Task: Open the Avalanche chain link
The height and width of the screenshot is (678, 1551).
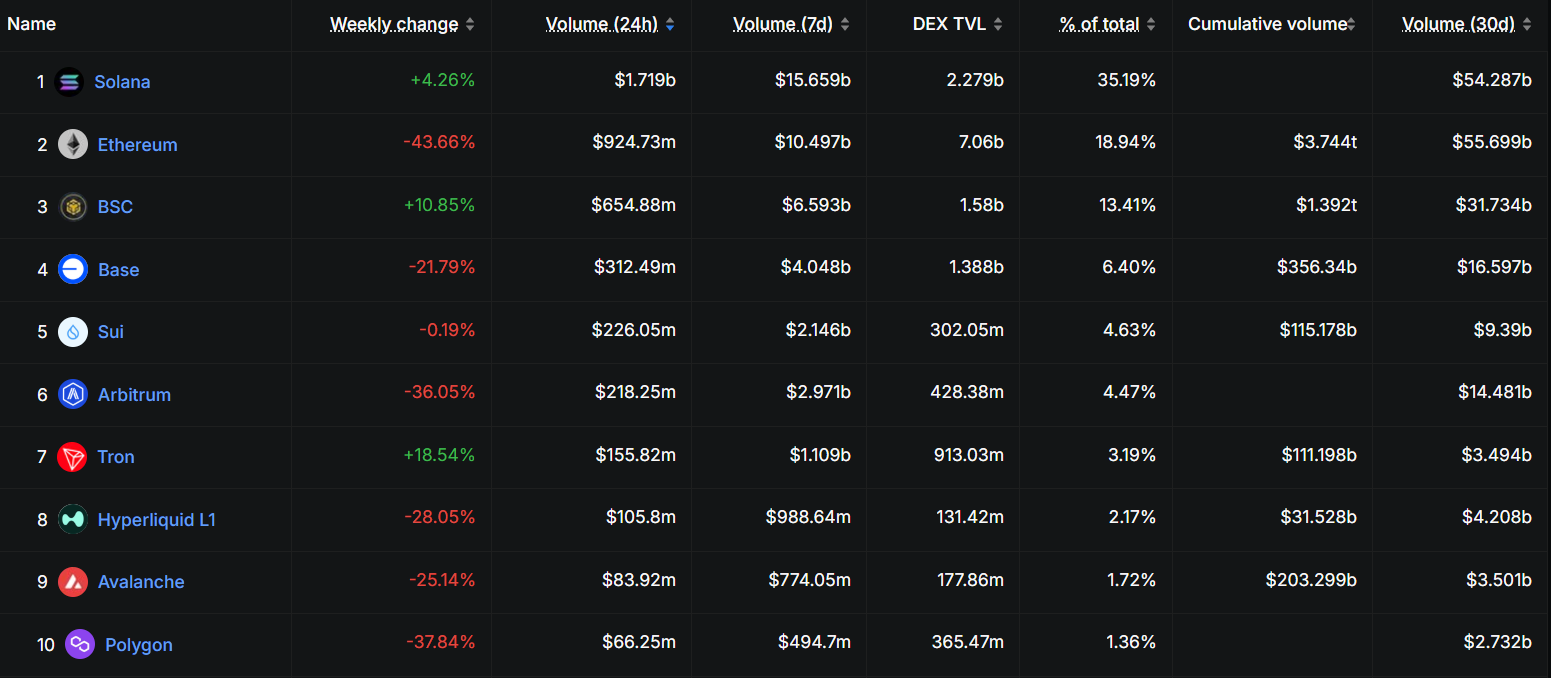Action: click(141, 582)
